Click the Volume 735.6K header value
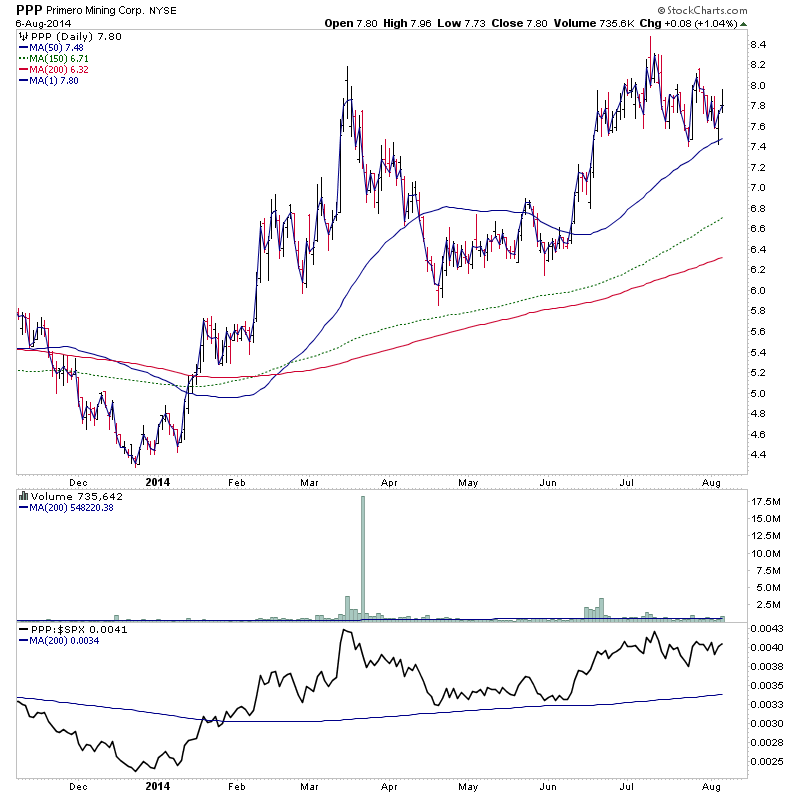 coord(594,23)
